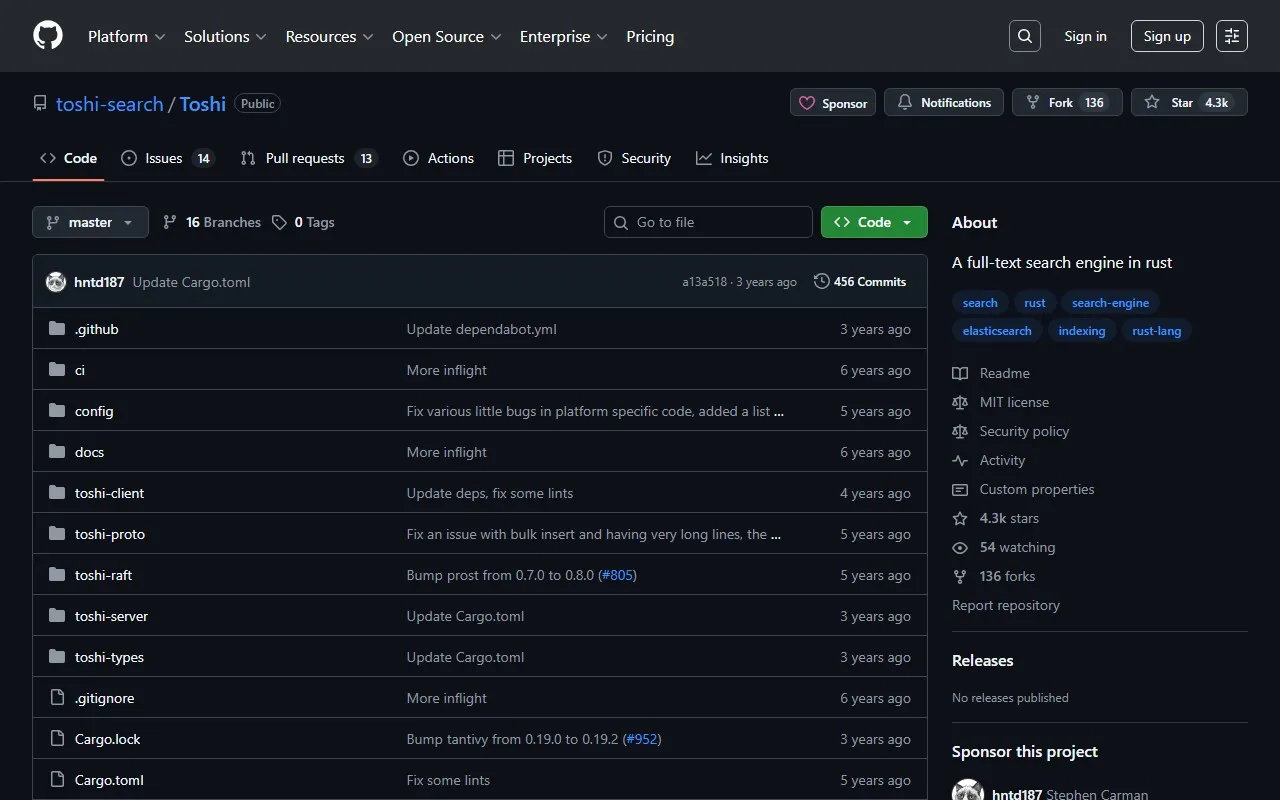Viewport: 1280px width, 800px height.
Task: Open the search magnifier icon
Action: pos(1025,36)
